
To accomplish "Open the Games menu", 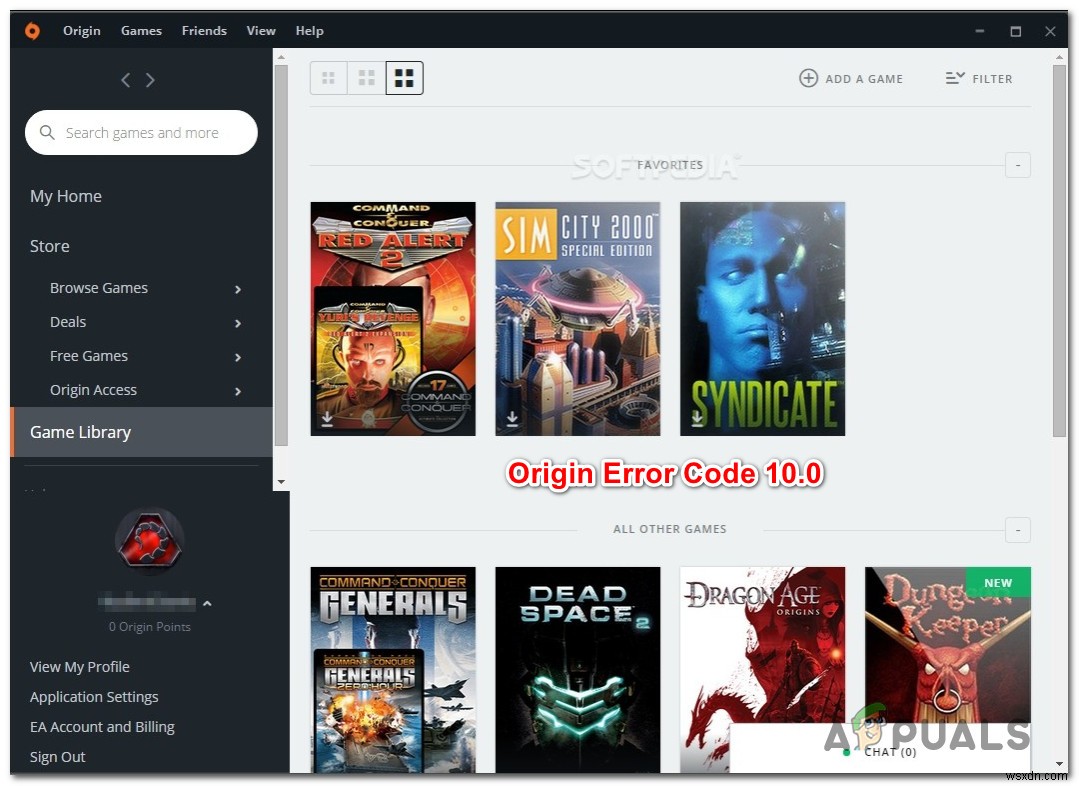I will pos(140,30).
